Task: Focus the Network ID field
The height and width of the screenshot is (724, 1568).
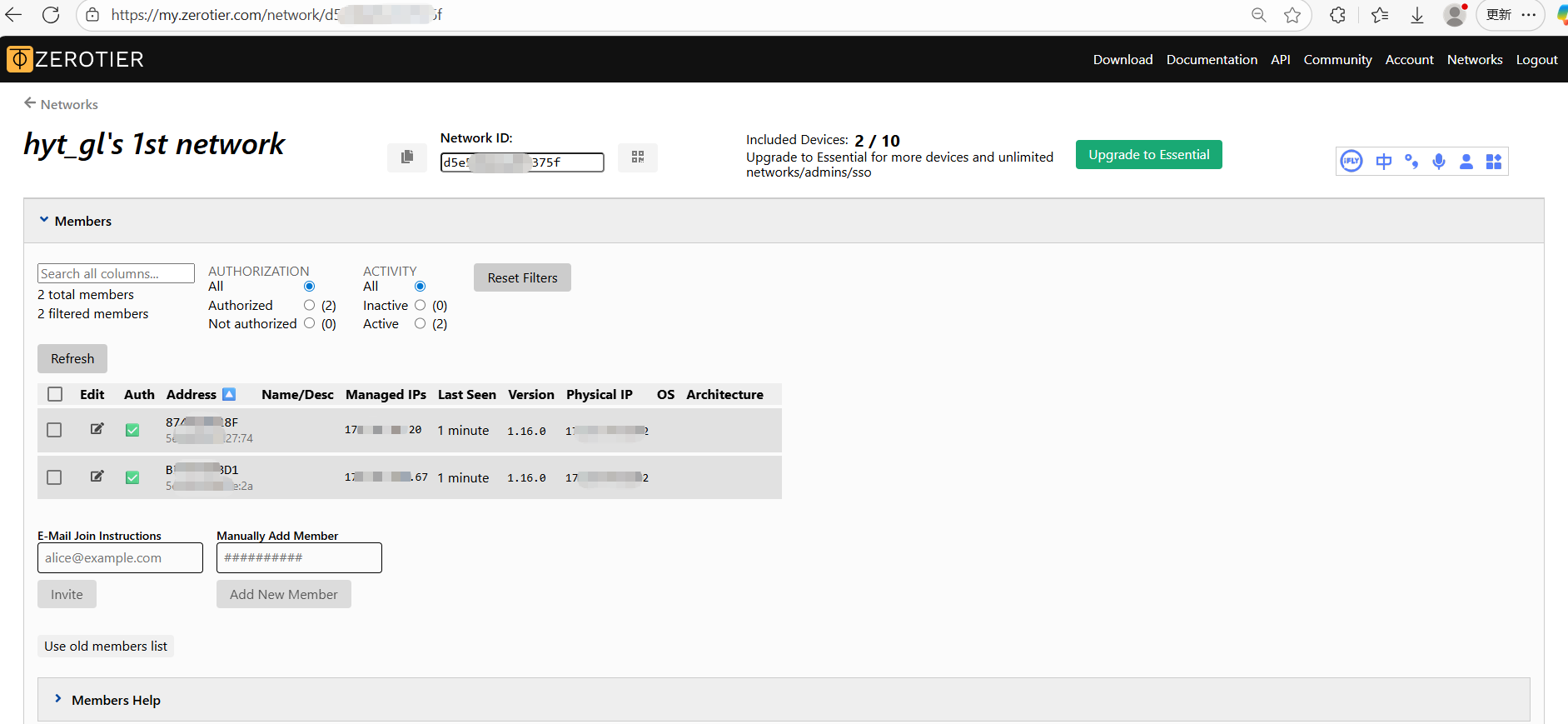Action: coord(522,162)
